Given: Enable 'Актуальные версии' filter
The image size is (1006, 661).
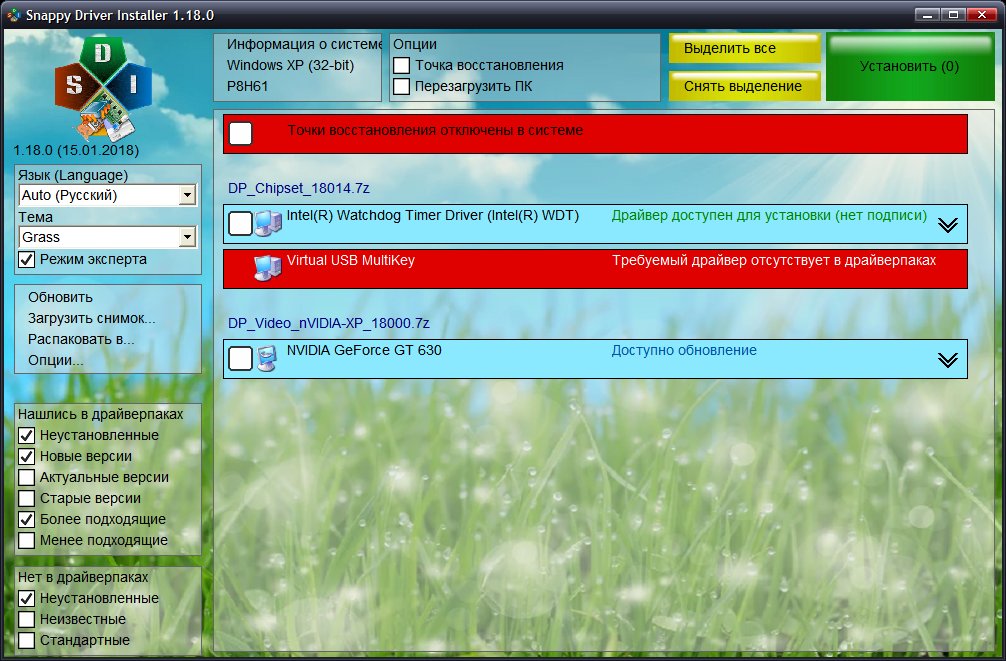Looking at the screenshot, I should [x=27, y=478].
